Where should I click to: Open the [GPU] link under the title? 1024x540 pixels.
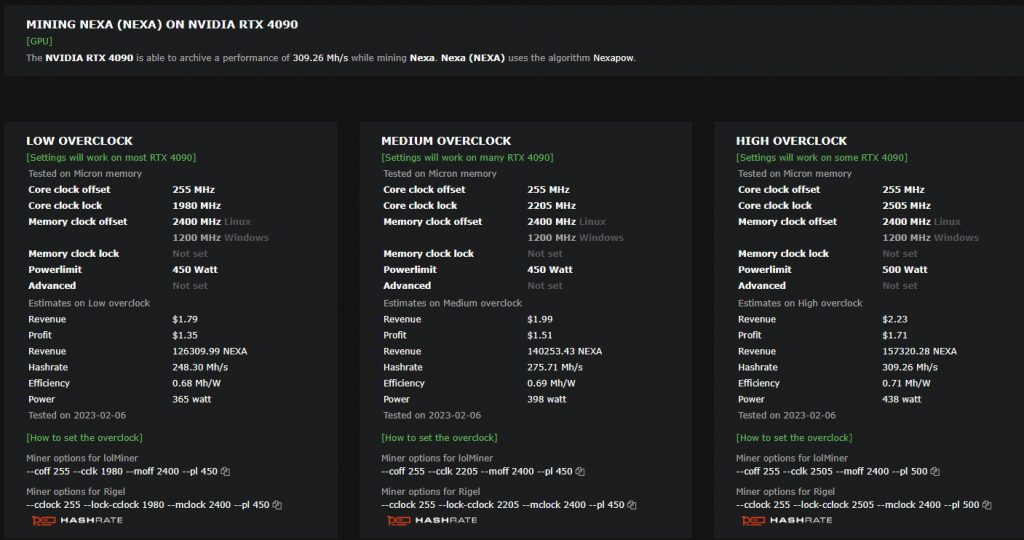(x=39, y=40)
